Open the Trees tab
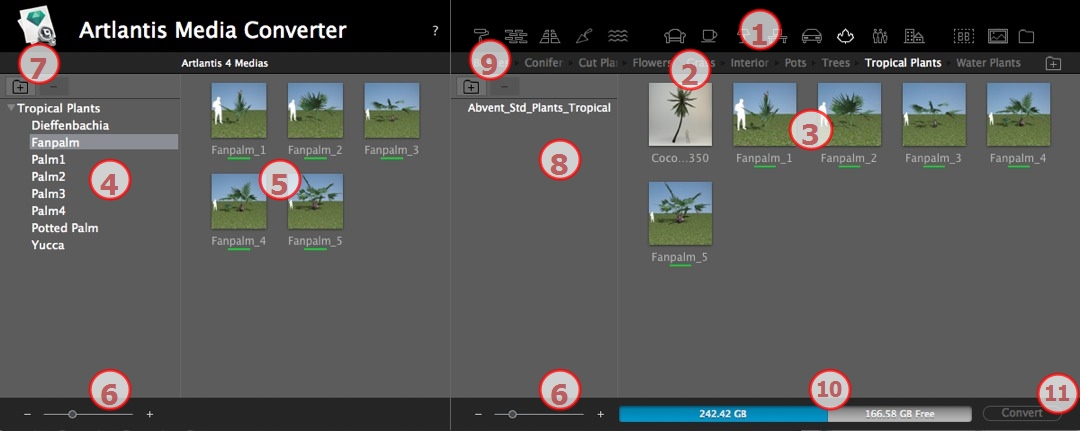This screenshot has height=431, width=1091. pyautogui.click(x=836, y=63)
